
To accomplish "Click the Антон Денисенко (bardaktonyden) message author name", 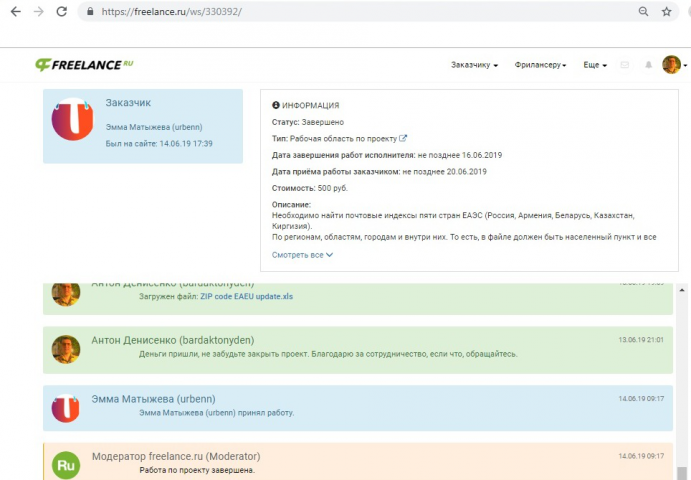I will pos(173,340).
